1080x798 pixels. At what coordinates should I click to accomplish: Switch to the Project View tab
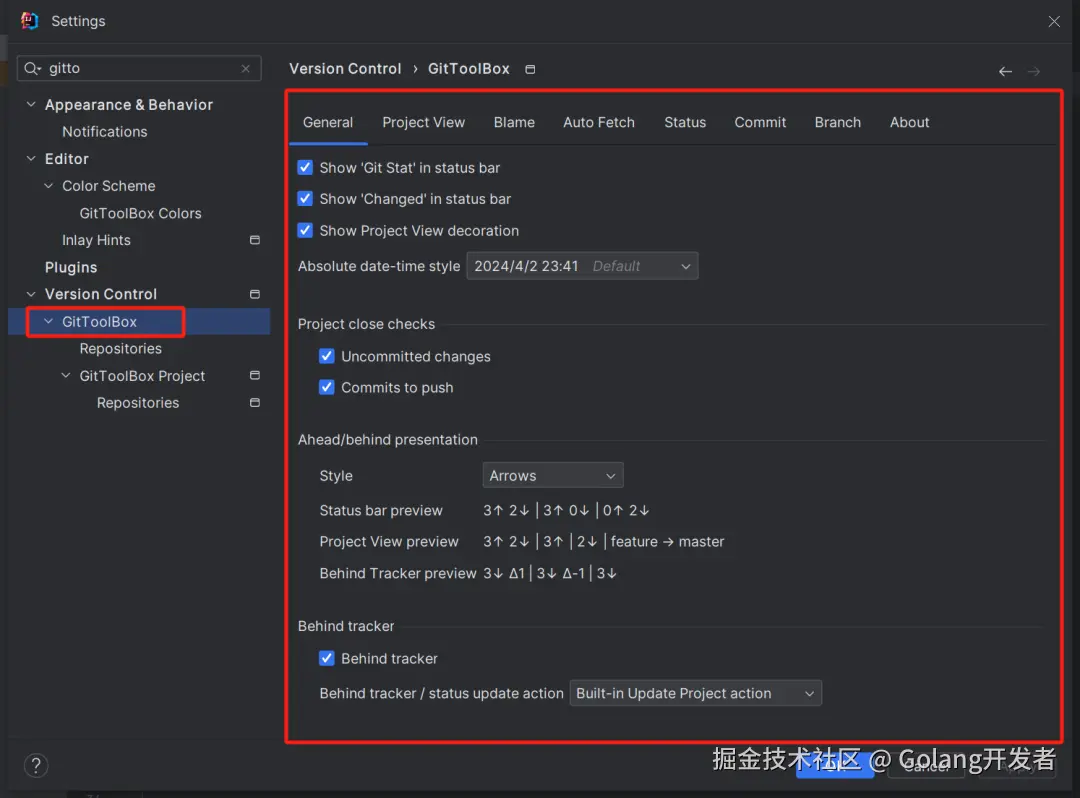coord(424,123)
